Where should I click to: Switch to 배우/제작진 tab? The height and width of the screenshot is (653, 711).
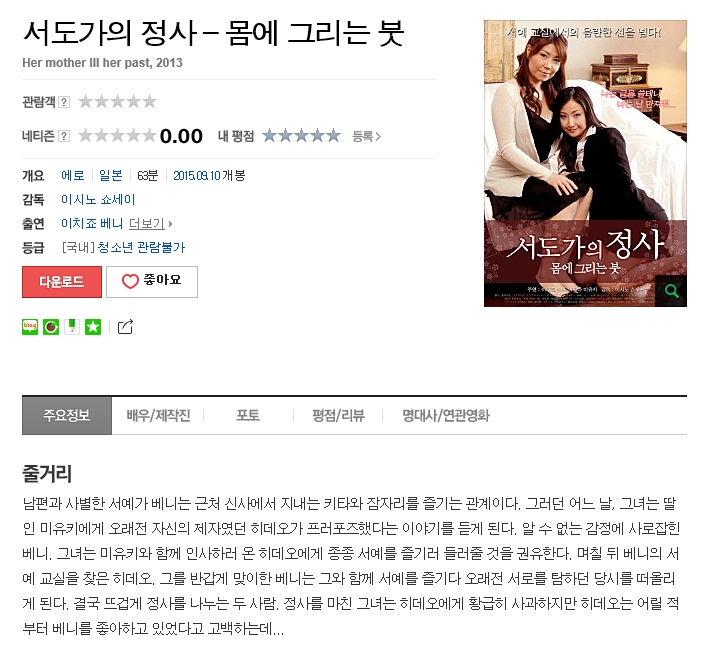(158, 415)
